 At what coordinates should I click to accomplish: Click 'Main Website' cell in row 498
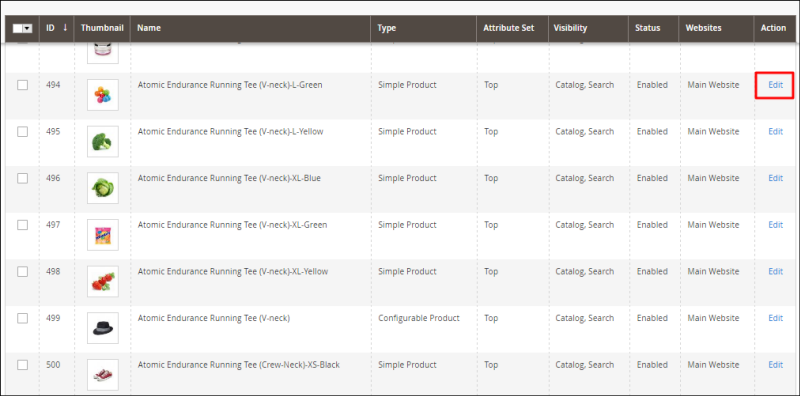(713, 271)
